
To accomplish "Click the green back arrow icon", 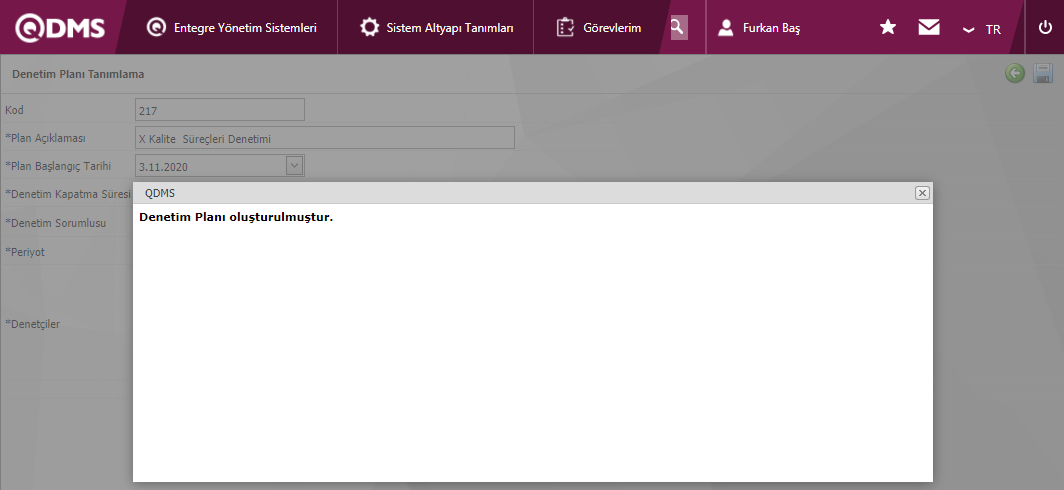I will click(x=1015, y=73).
